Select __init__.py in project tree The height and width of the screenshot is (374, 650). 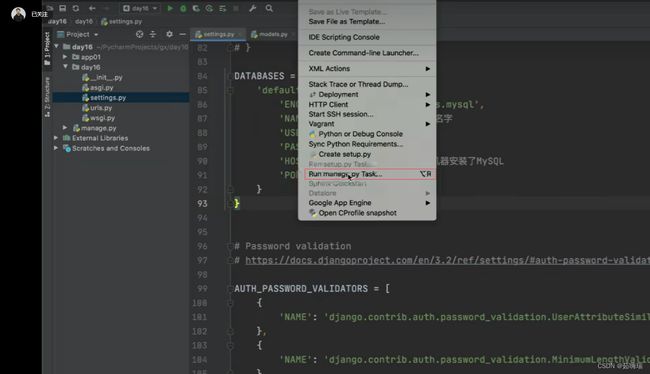tap(102, 78)
